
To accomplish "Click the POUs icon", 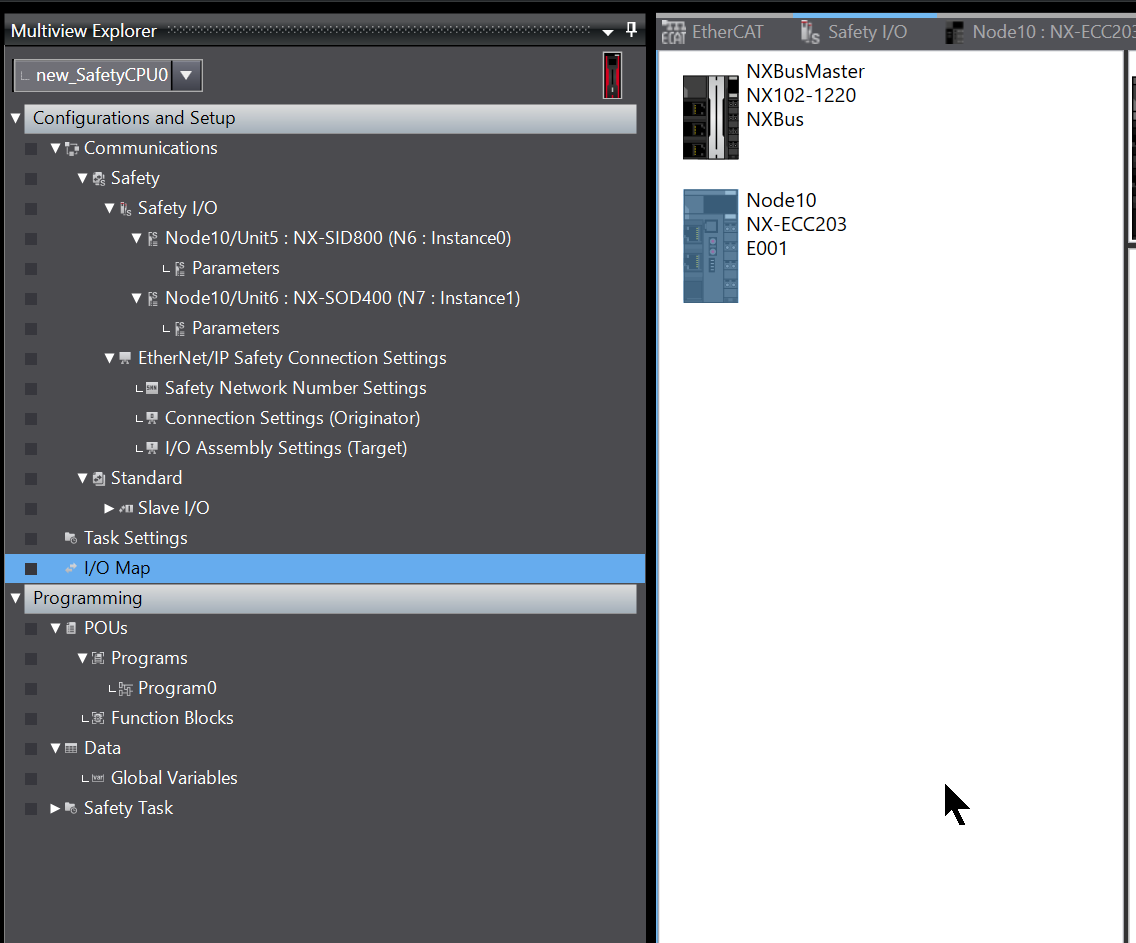I will 70,628.
